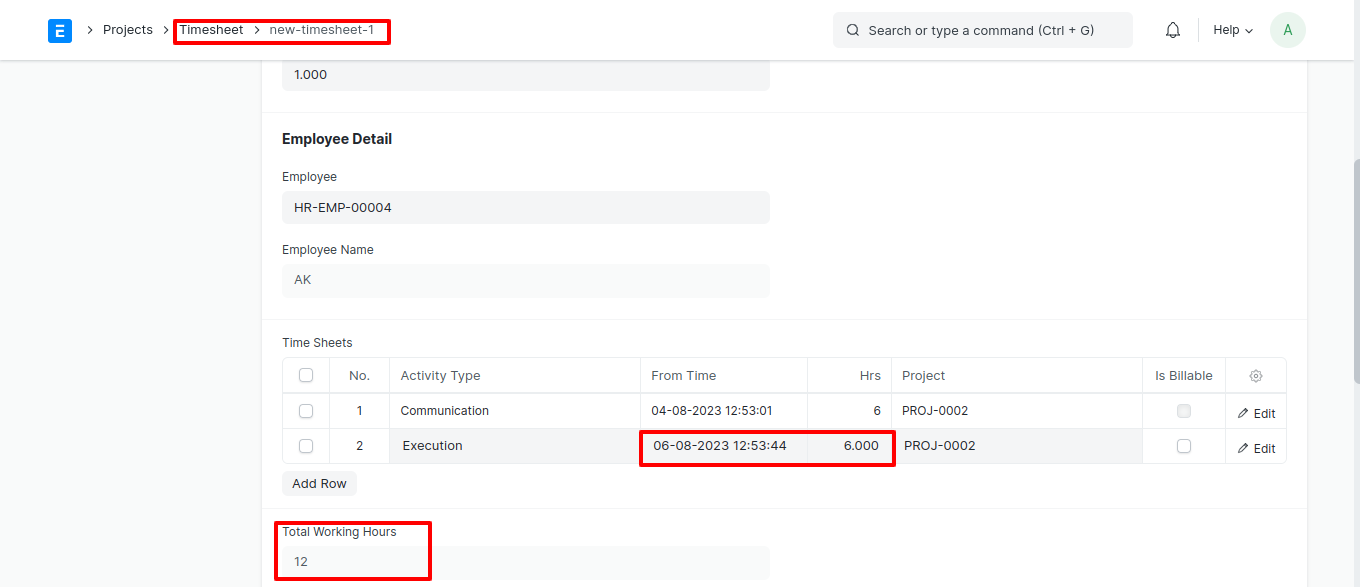Check the row 2 Execution checkbox

[306, 446]
